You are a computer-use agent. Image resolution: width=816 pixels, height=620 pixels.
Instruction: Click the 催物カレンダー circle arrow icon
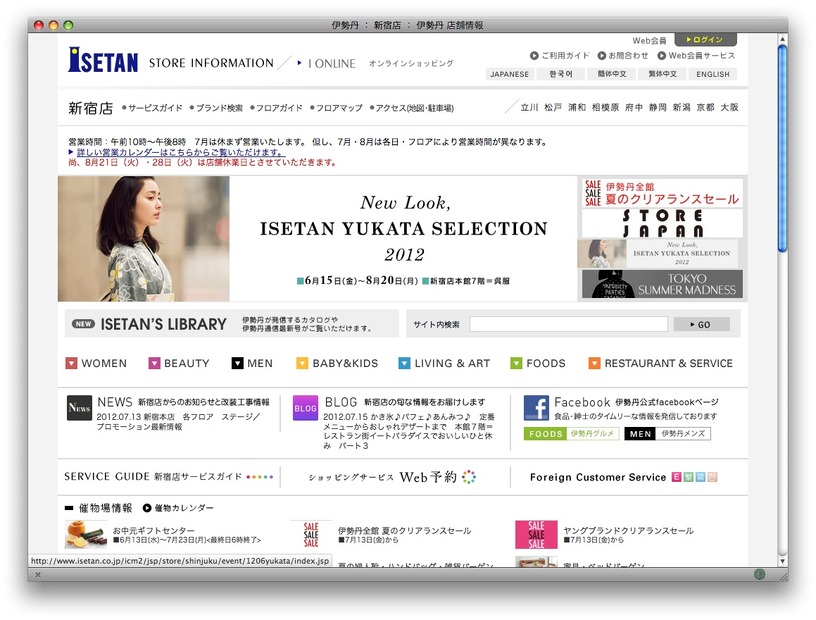click(147, 508)
